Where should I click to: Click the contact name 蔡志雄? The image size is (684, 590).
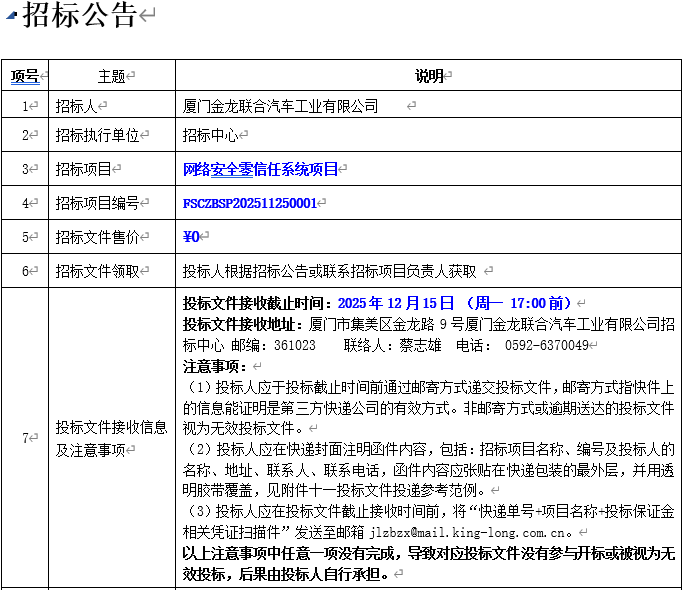click(420, 345)
